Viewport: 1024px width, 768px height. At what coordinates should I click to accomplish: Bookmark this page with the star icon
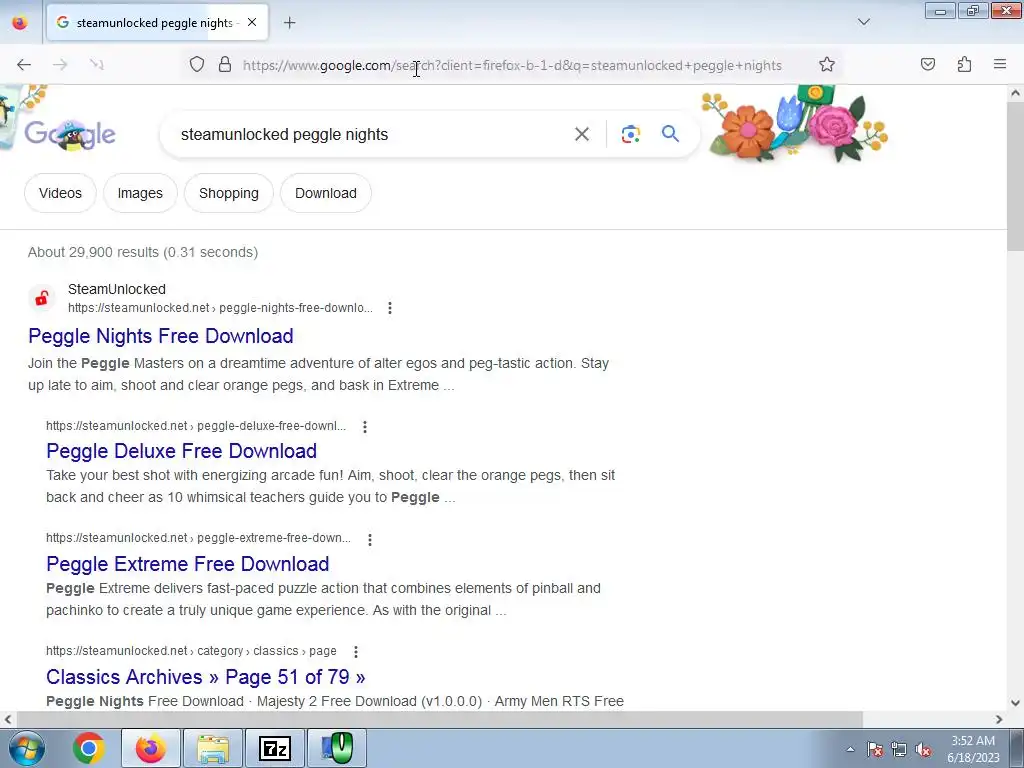(827, 65)
